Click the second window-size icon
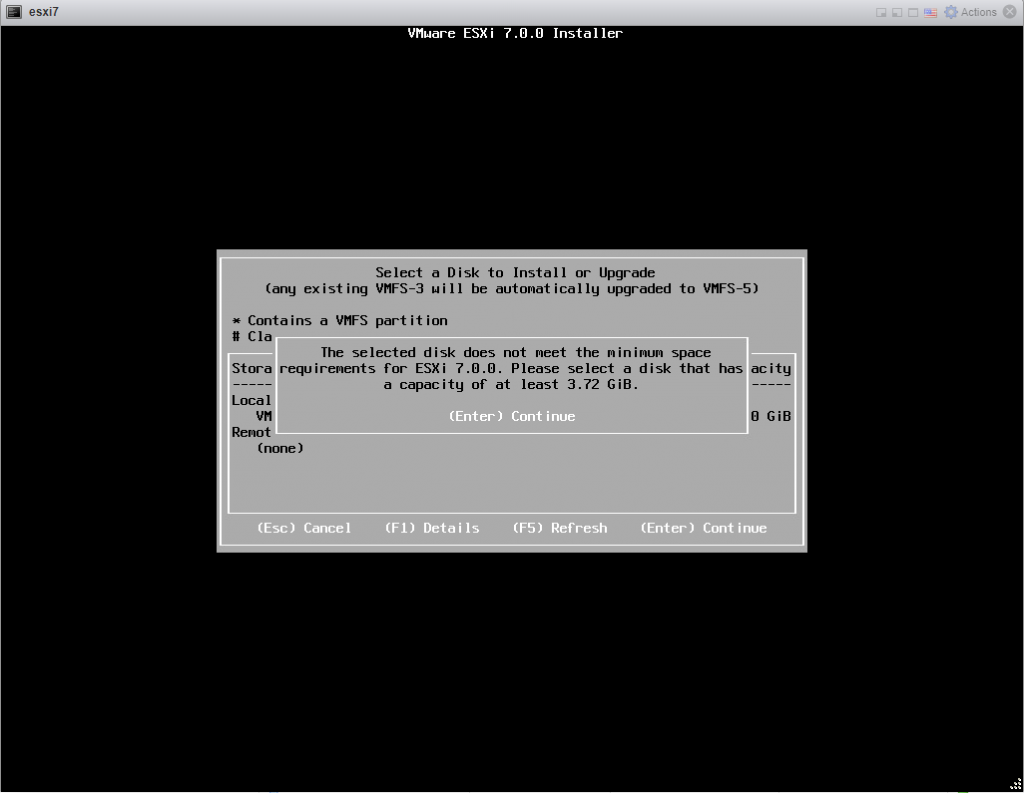 [x=897, y=12]
